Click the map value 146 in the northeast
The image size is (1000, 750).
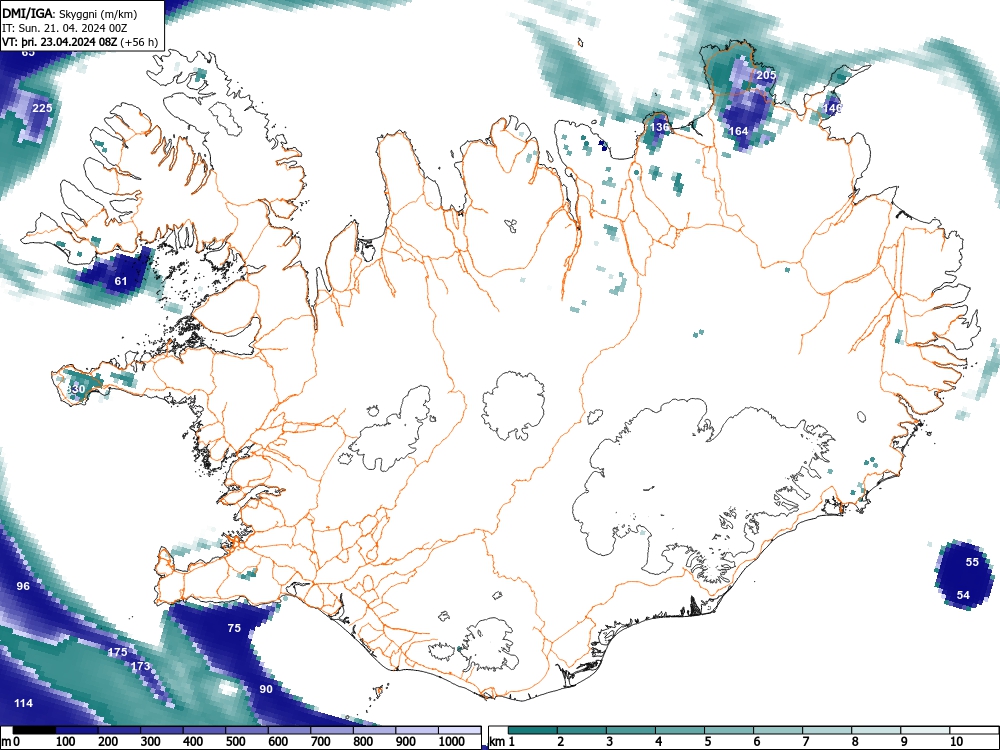(832, 108)
